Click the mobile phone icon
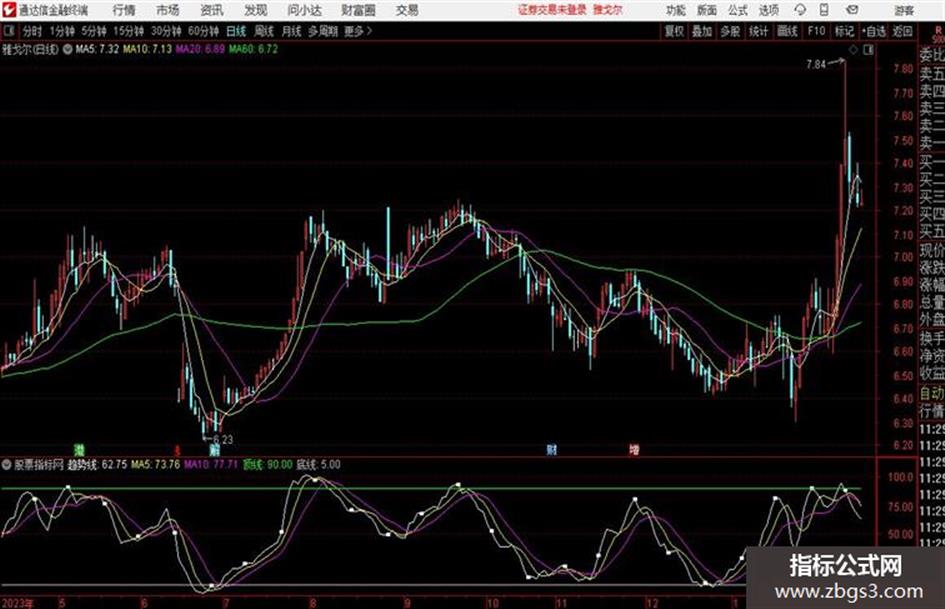 [x=824, y=10]
